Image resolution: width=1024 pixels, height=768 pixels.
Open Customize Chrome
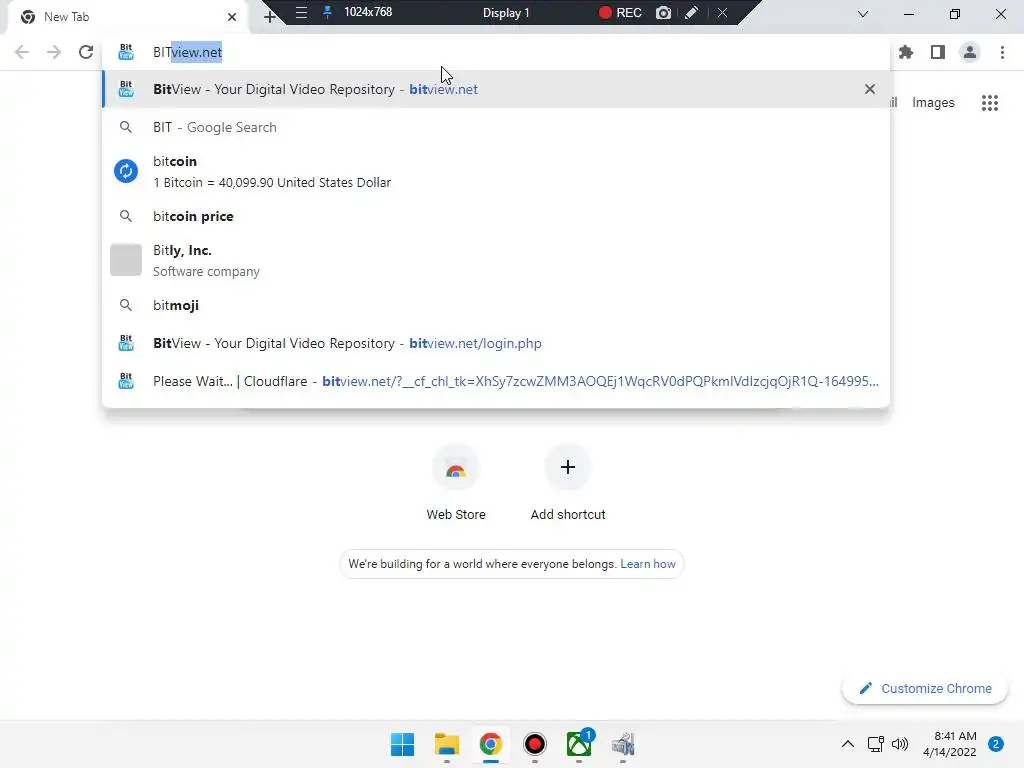(925, 688)
